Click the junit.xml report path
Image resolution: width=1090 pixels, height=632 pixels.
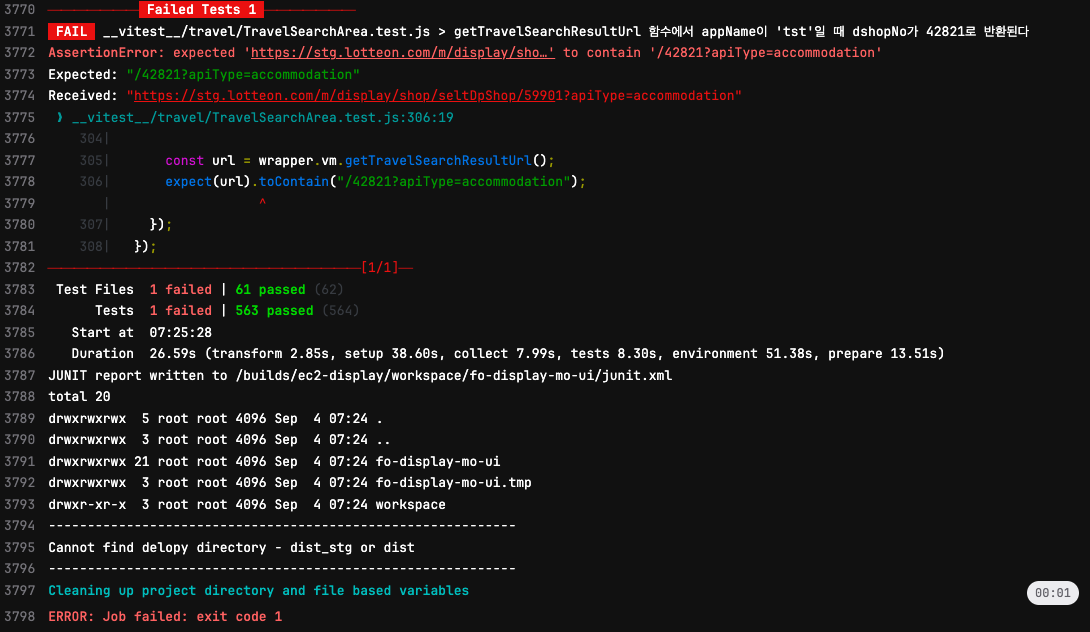point(454,375)
